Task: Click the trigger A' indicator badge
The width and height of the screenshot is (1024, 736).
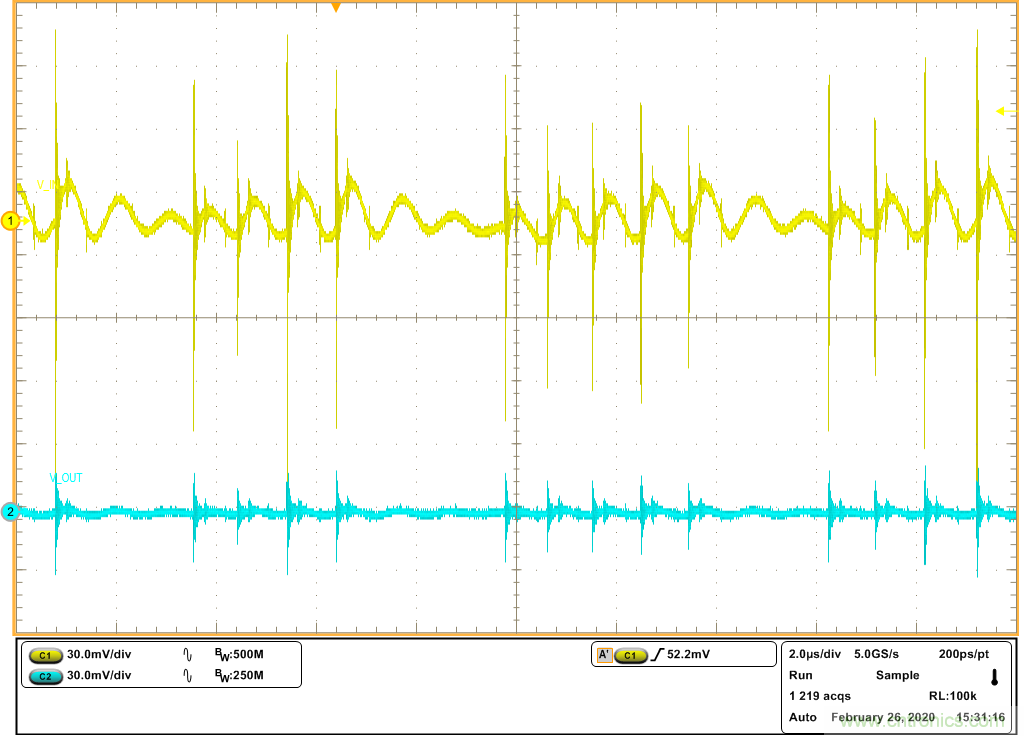Action: pos(603,655)
